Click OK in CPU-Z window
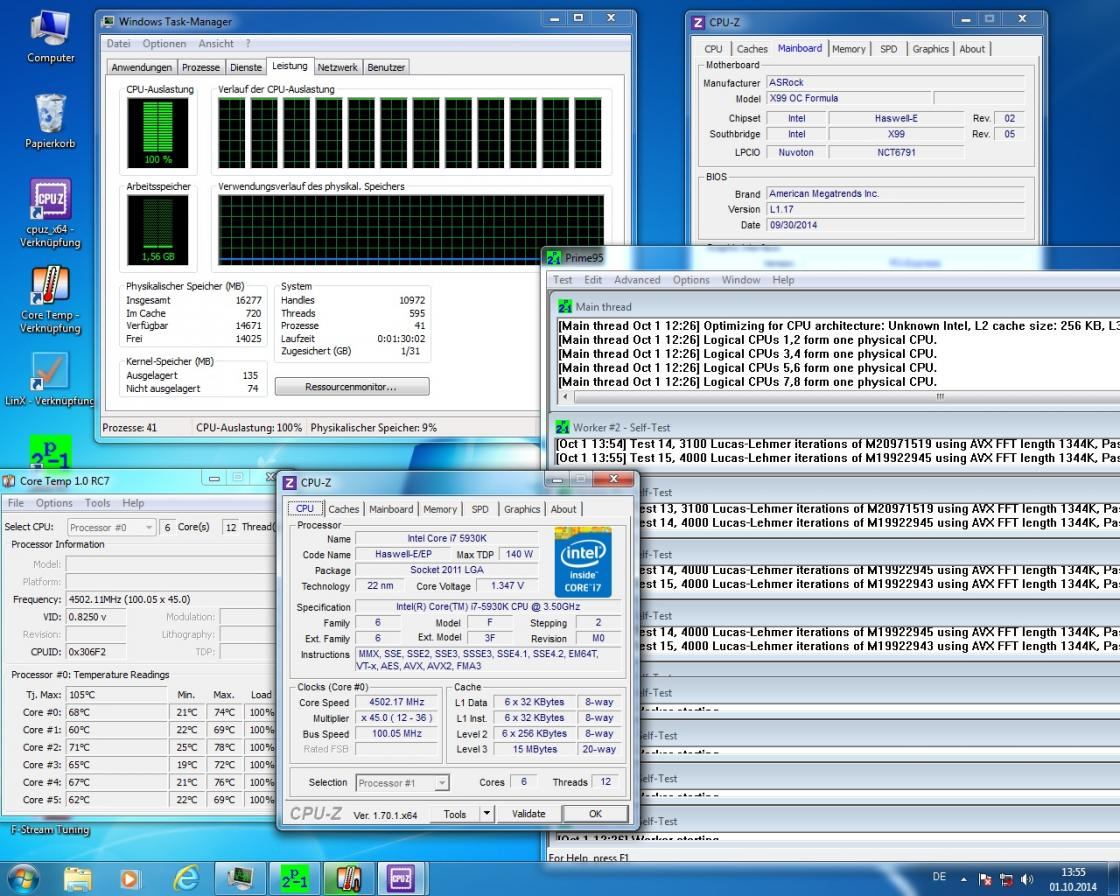Screen dimensions: 1120x896 595,814
